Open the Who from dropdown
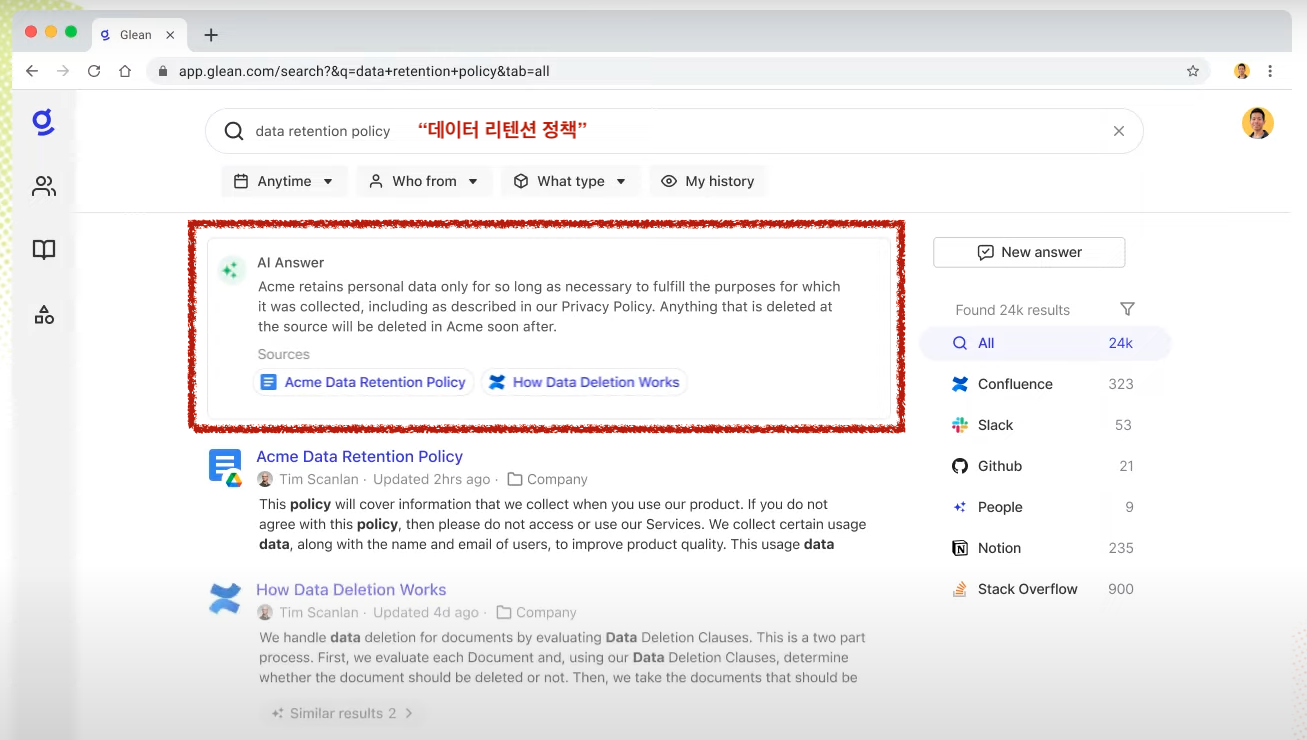This screenshot has width=1307, height=740. 424,181
